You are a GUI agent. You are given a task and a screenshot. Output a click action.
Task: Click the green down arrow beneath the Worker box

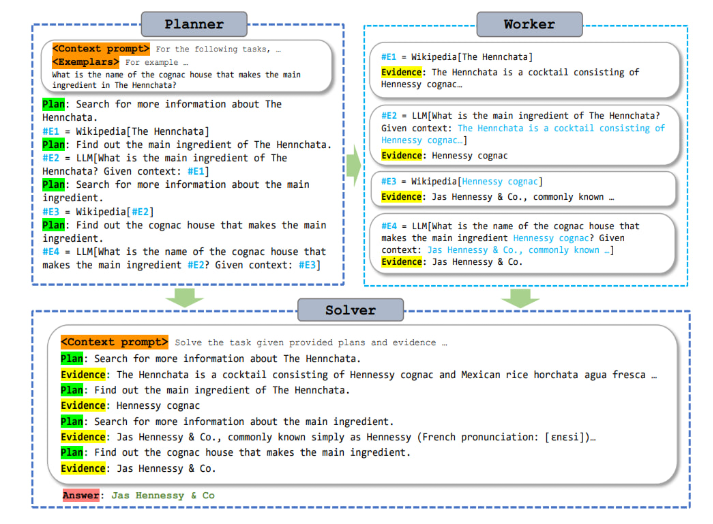[519, 298]
